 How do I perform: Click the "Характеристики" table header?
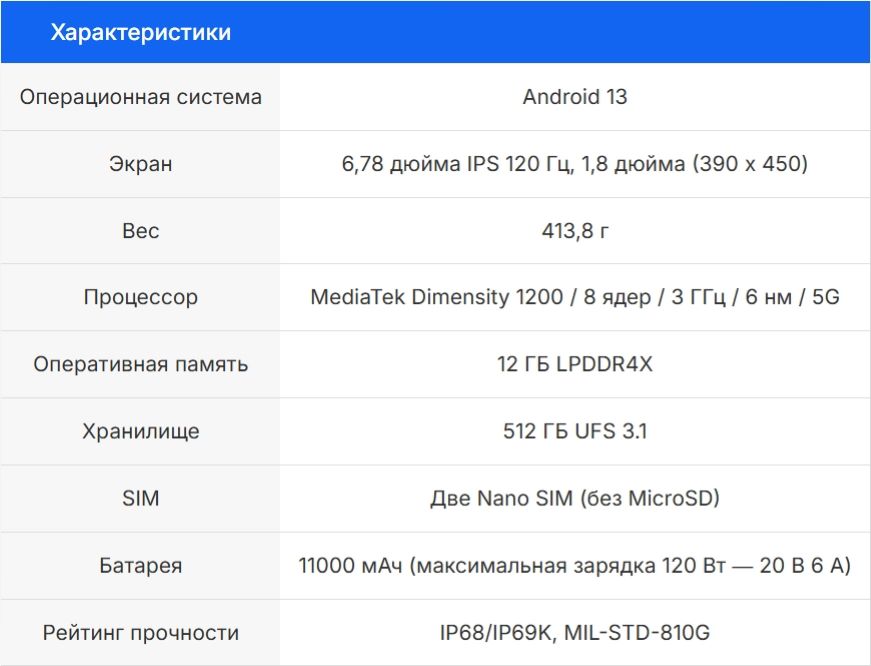[x=141, y=33]
